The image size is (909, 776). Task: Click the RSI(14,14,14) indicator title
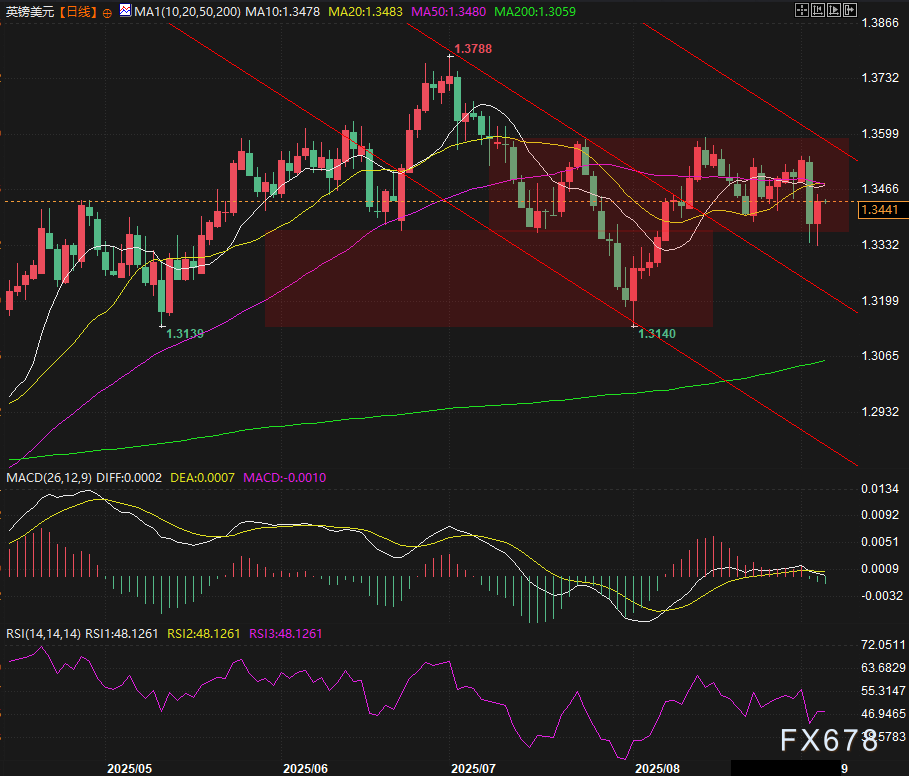point(41,632)
